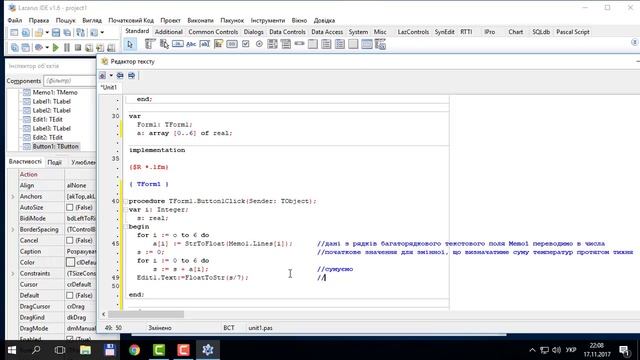The width and height of the screenshot is (640, 360).
Task: Click the Open file folder icon
Action: coord(39,32)
